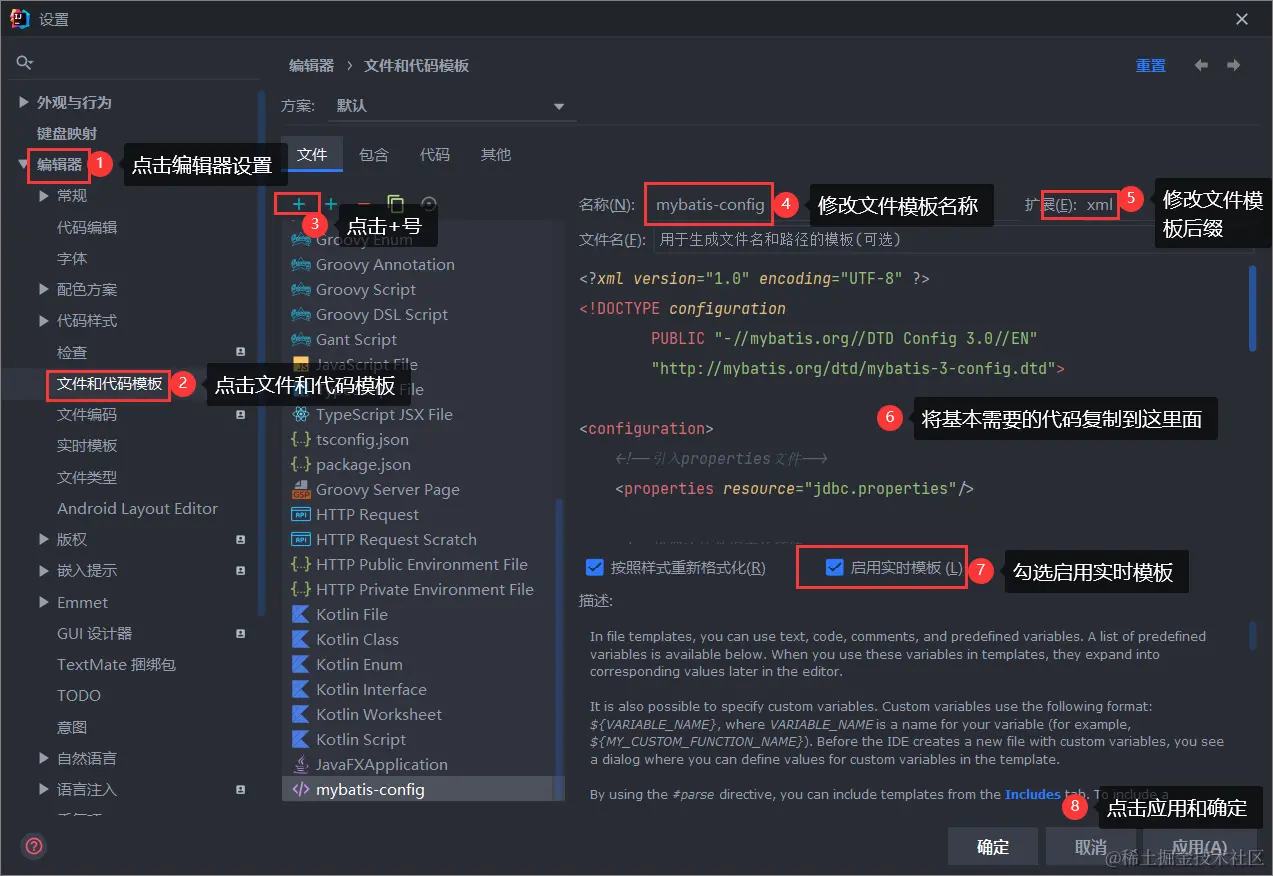Click the Create Template plus icon
The height and width of the screenshot is (876, 1273).
[298, 203]
